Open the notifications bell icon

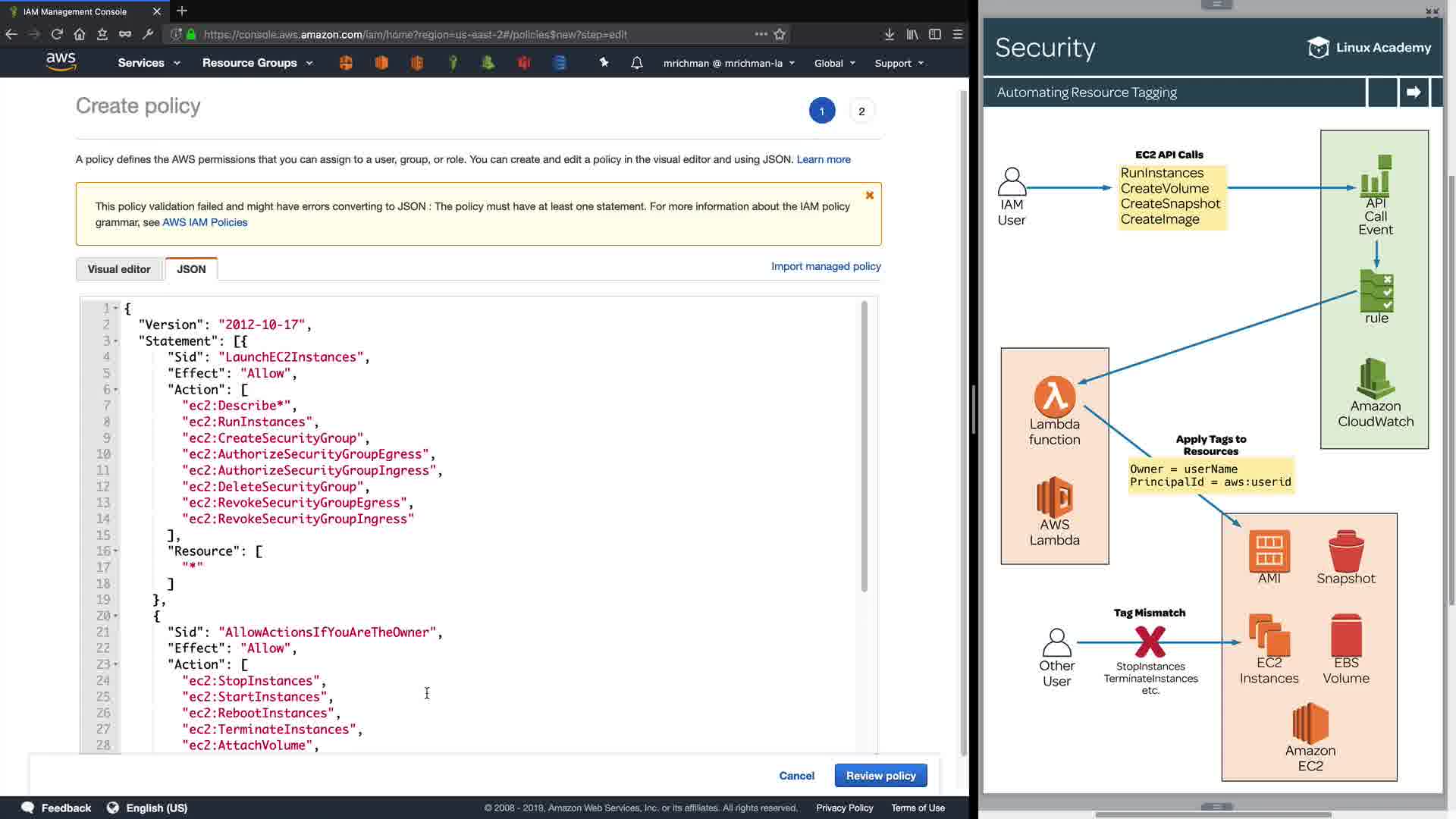coord(637,63)
